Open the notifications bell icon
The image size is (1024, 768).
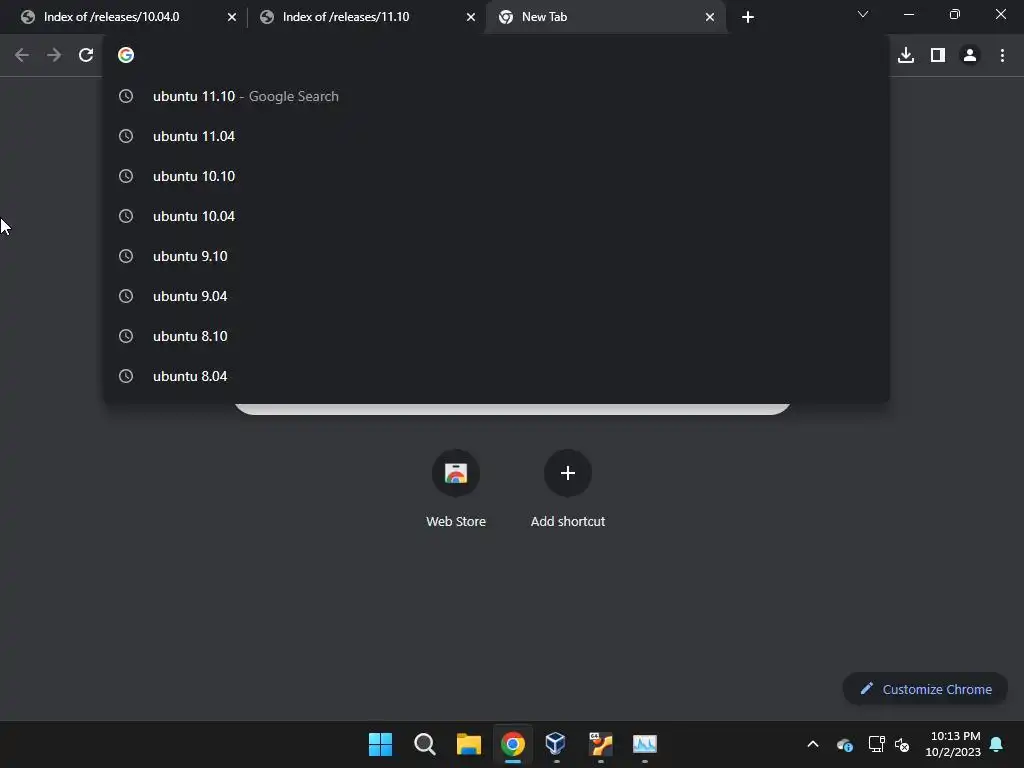click(x=997, y=744)
